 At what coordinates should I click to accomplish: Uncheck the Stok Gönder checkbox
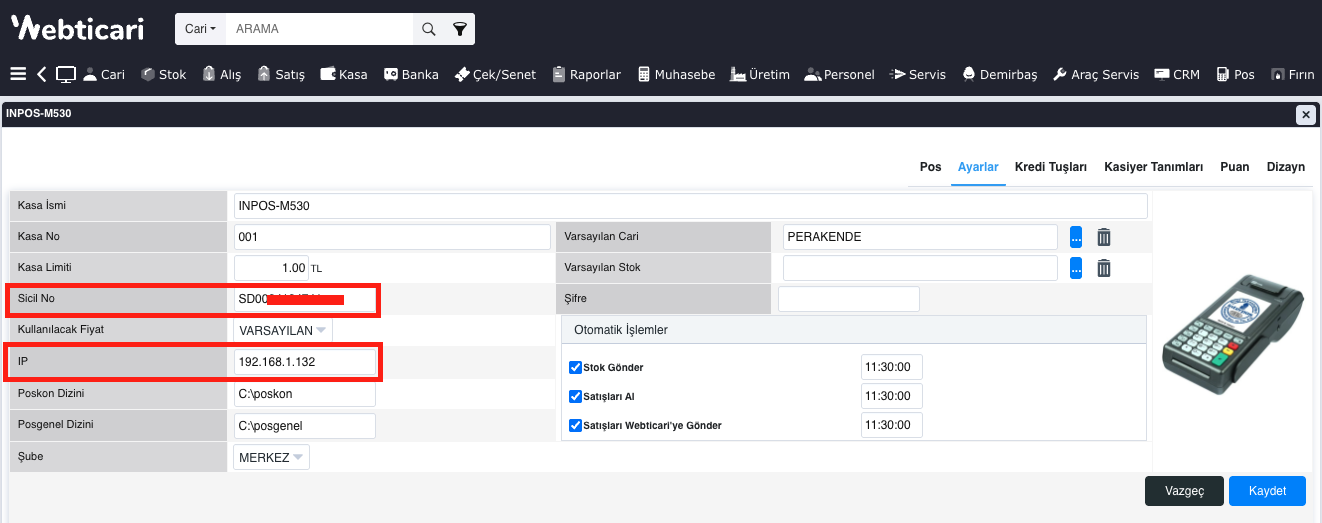click(575, 367)
